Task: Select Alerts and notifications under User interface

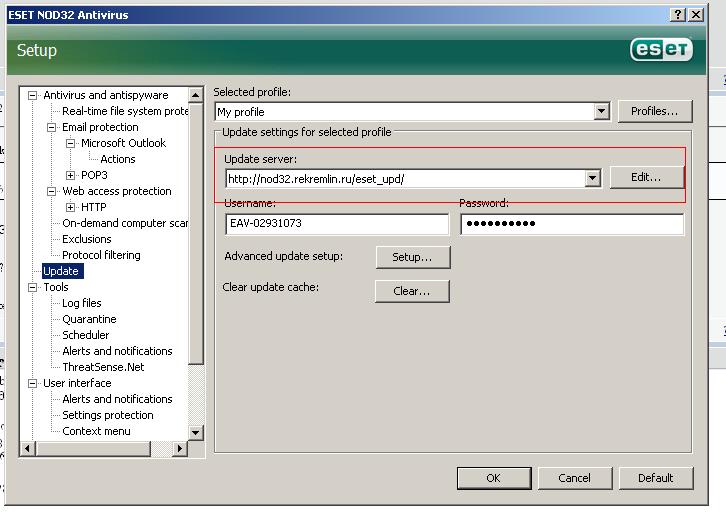Action: coord(117,399)
